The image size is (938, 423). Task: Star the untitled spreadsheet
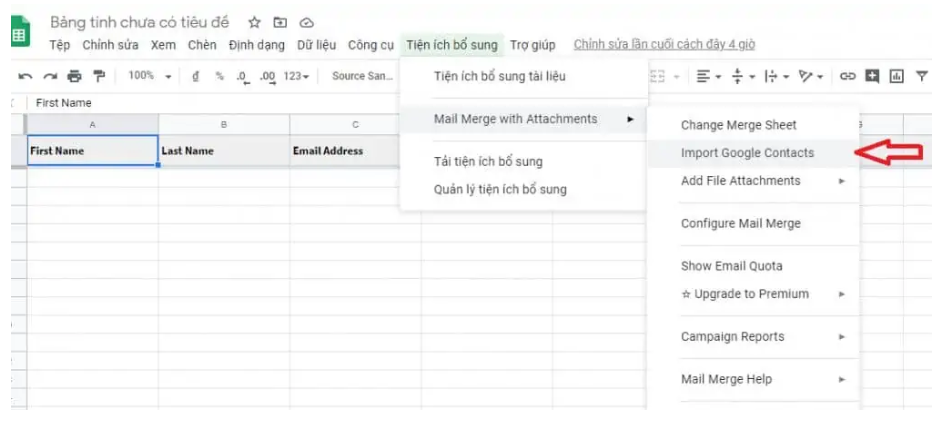pos(254,22)
